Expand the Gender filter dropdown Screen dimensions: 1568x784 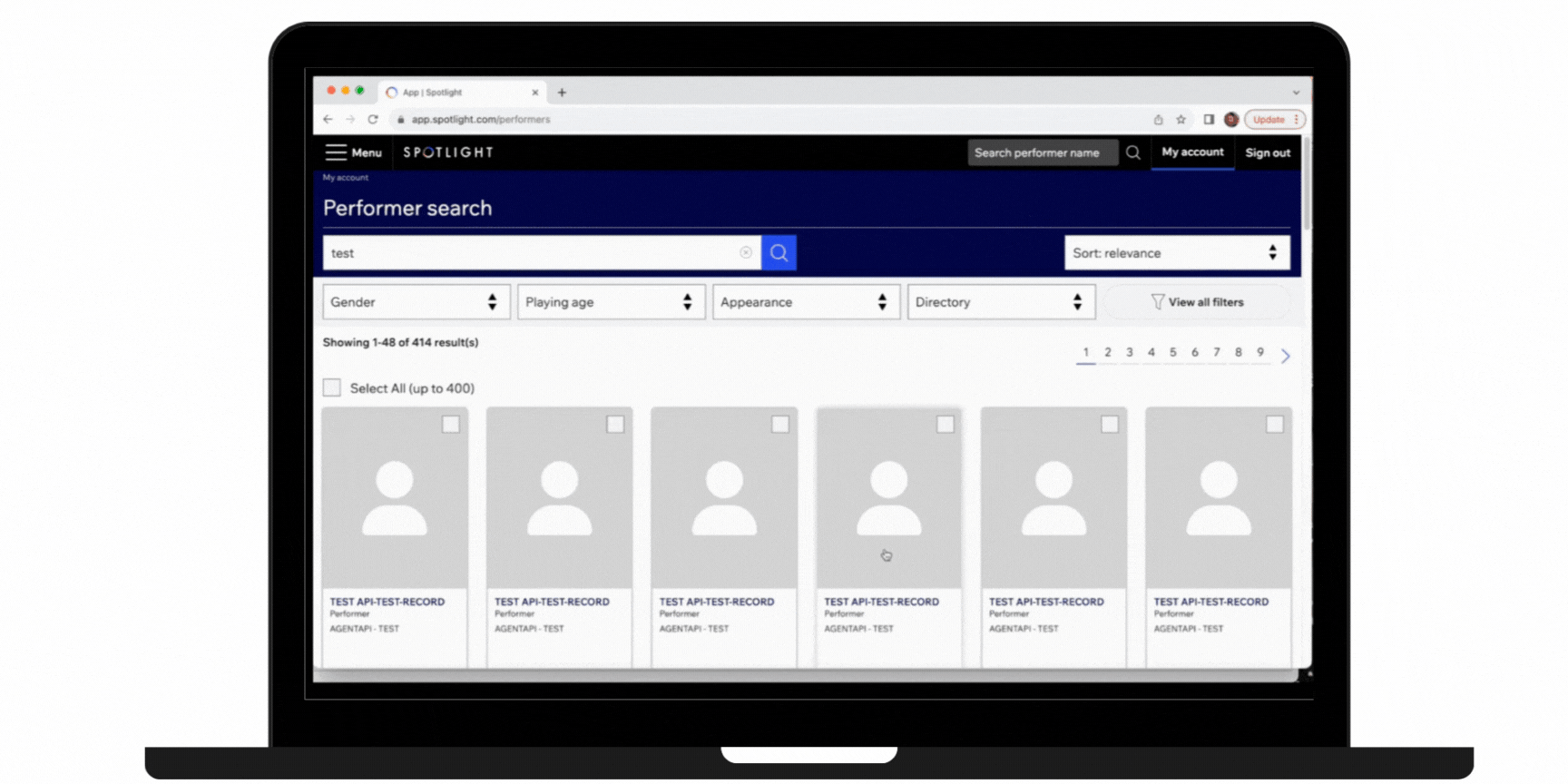[416, 302]
